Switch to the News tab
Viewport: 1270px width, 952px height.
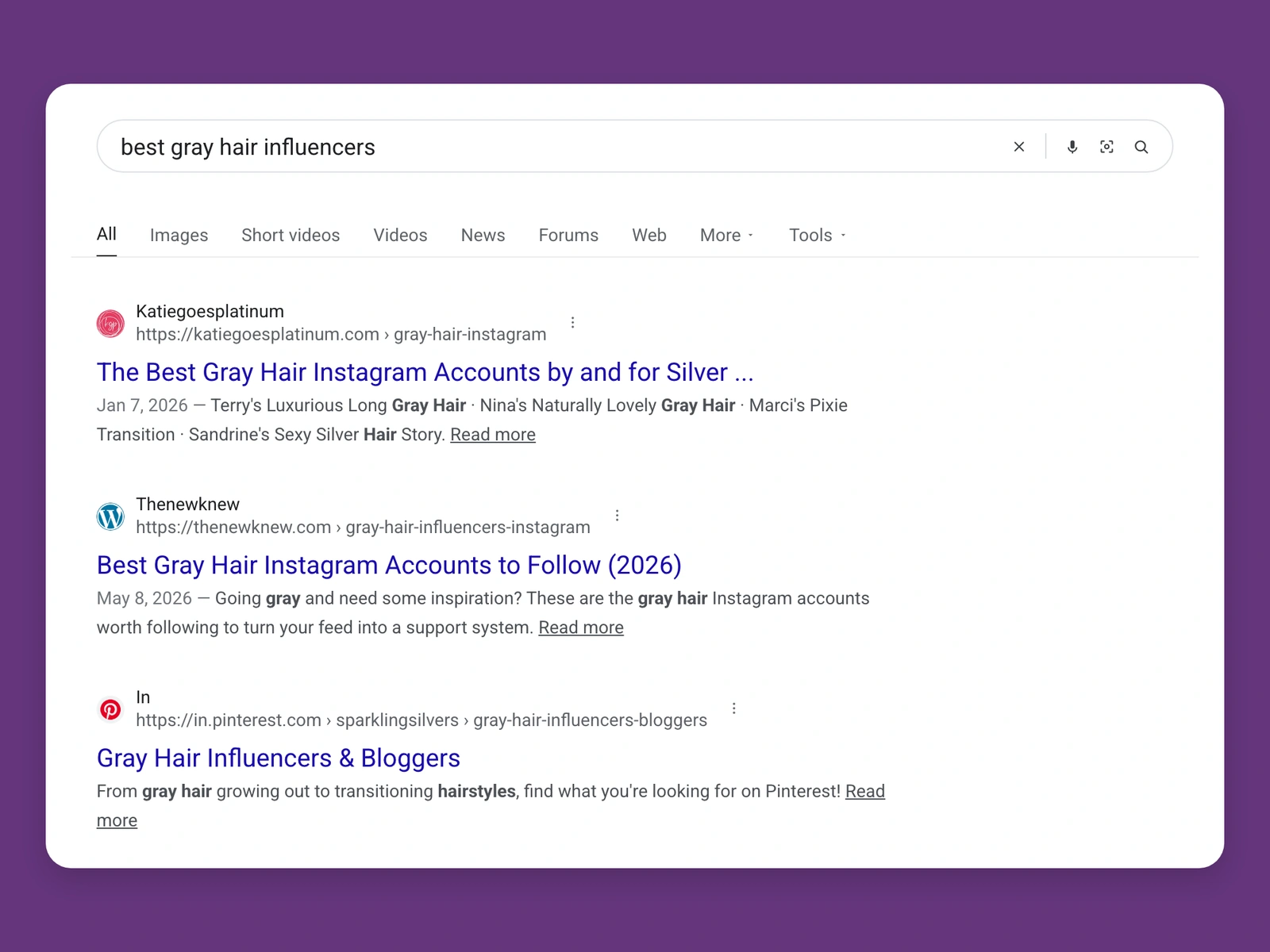click(483, 235)
